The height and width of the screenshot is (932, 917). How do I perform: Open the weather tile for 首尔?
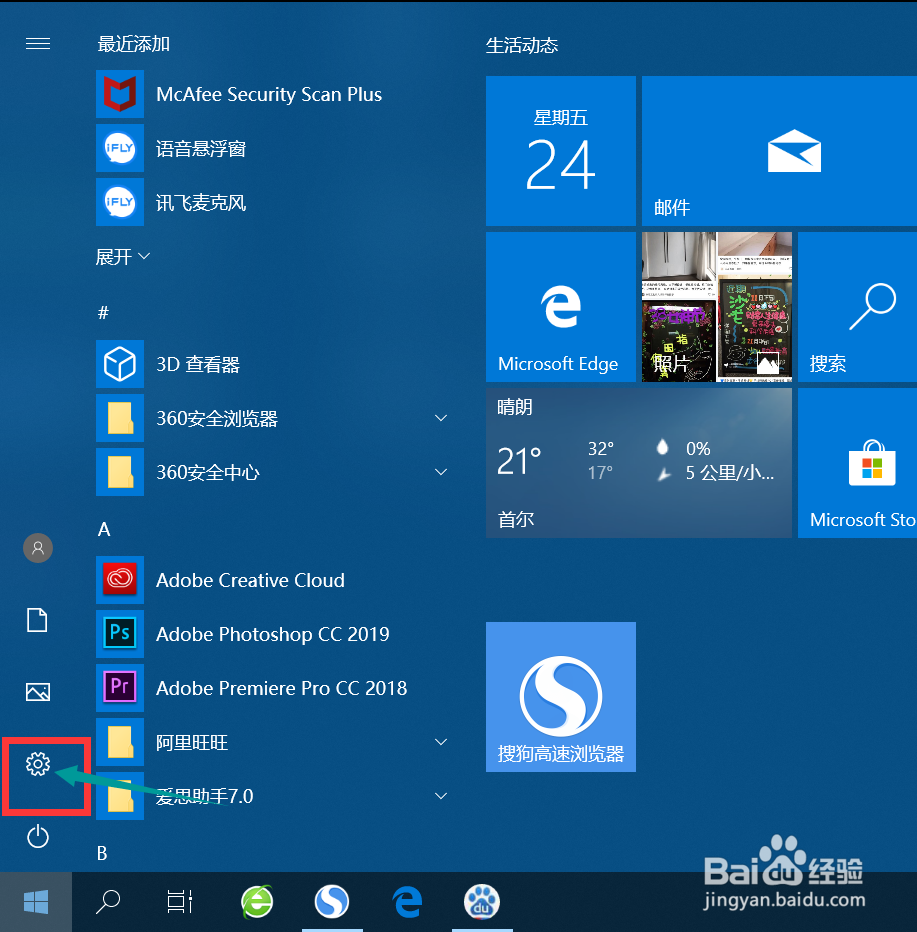639,463
